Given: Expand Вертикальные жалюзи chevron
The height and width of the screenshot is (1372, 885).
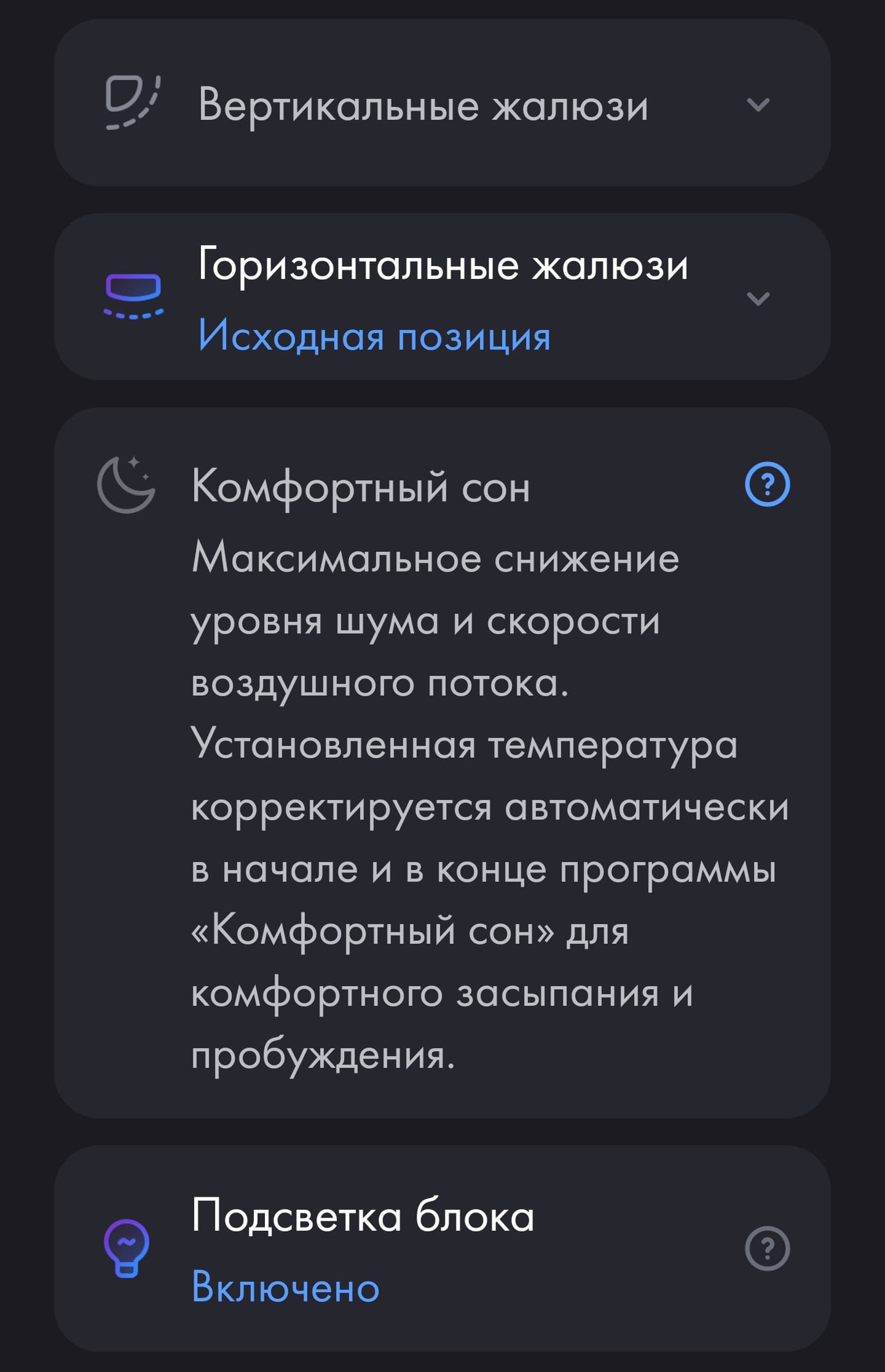Looking at the screenshot, I should [x=758, y=105].
